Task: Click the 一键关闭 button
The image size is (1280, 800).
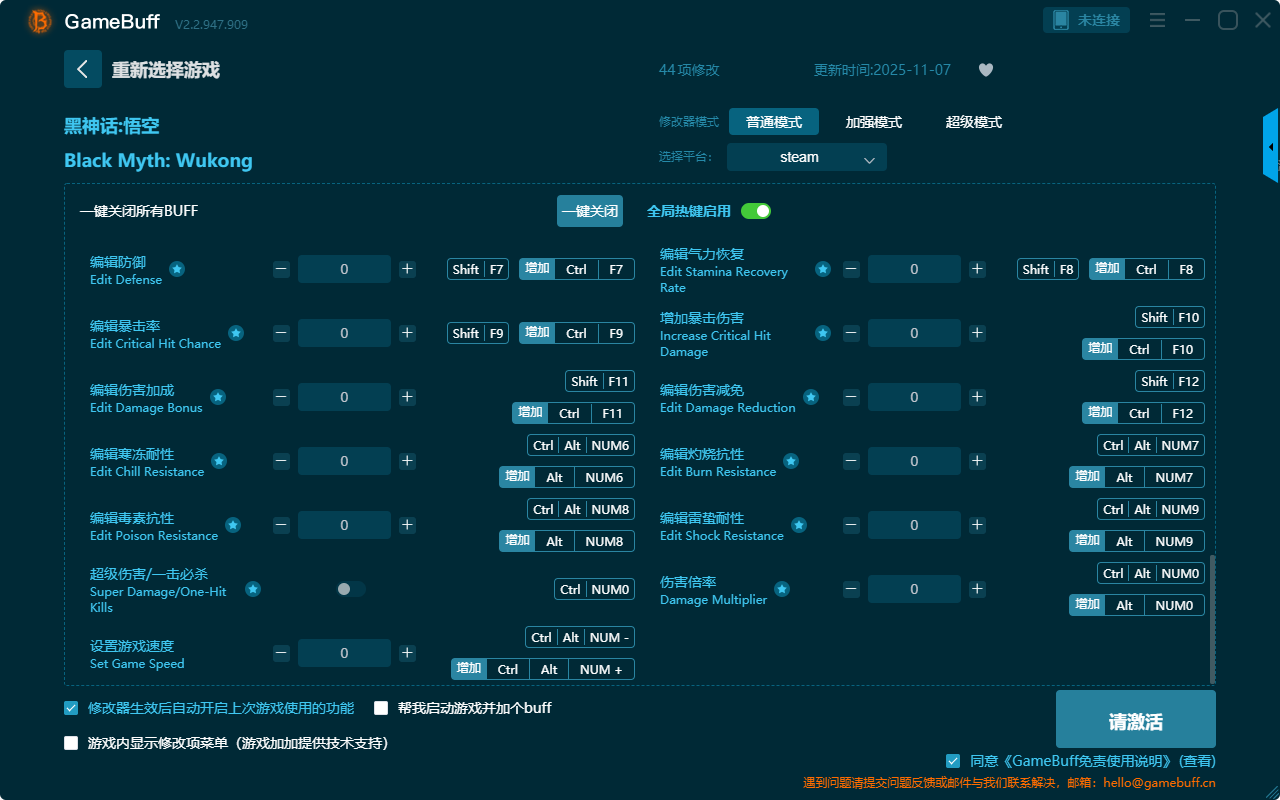Action: (589, 211)
